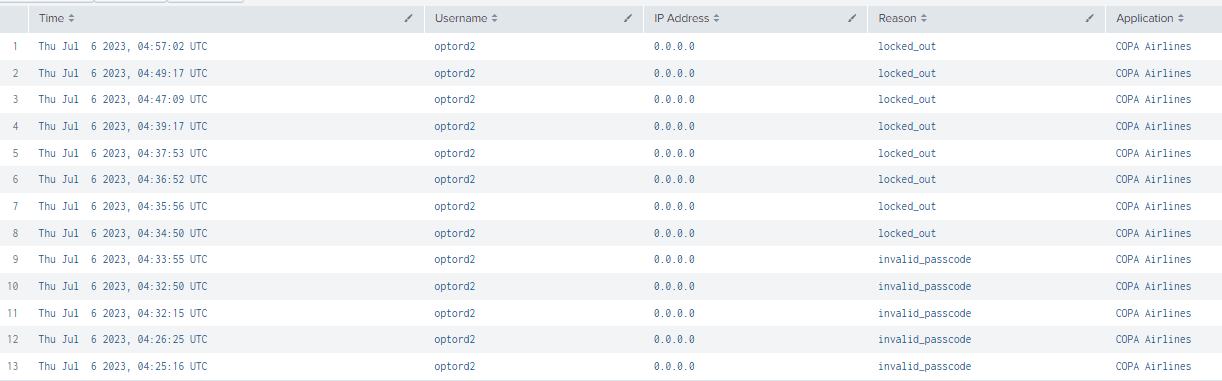
Task: Click the pencil edit icon in Reason column
Action: click(x=1090, y=19)
